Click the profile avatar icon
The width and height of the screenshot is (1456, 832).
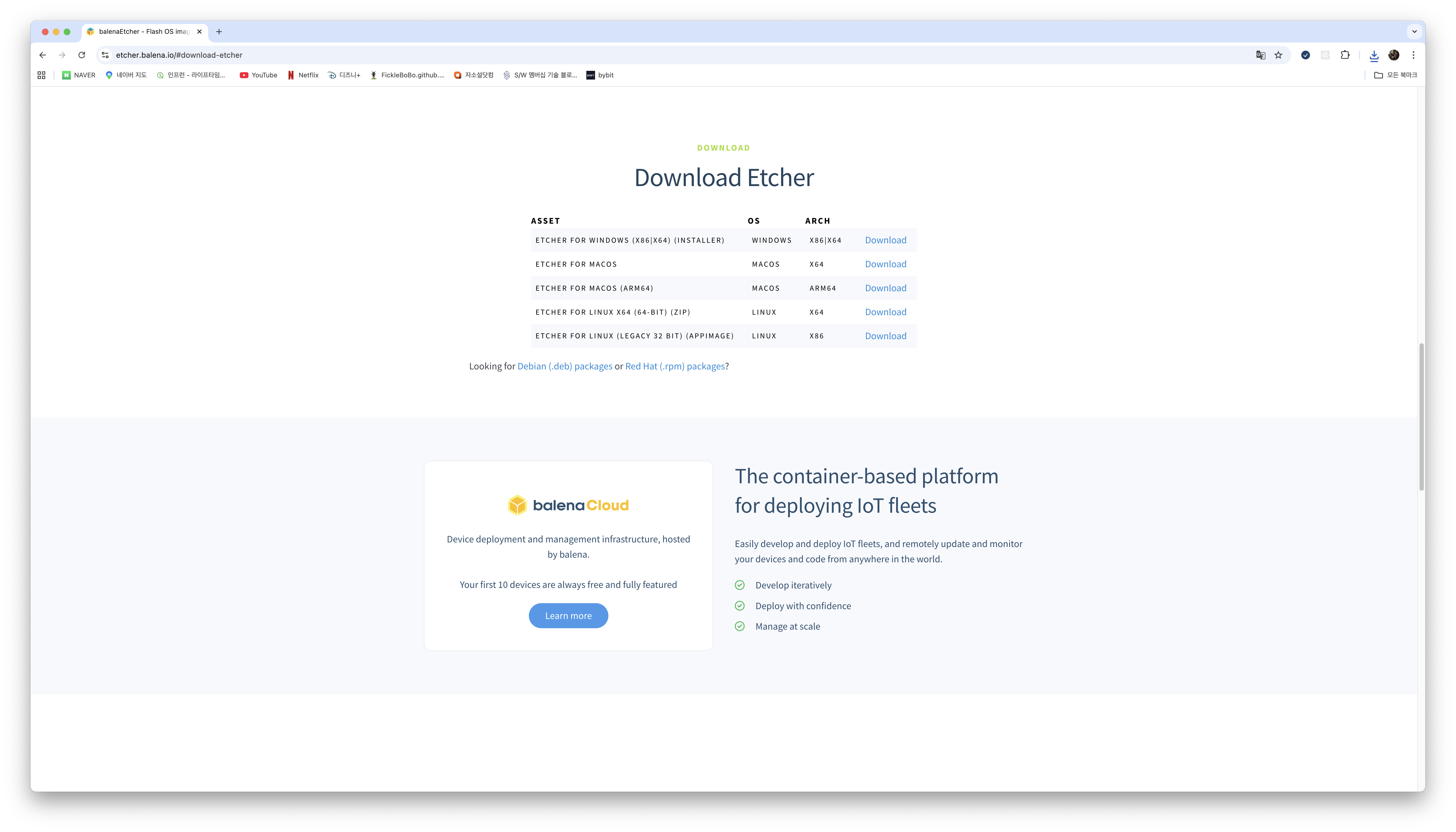tap(1394, 55)
